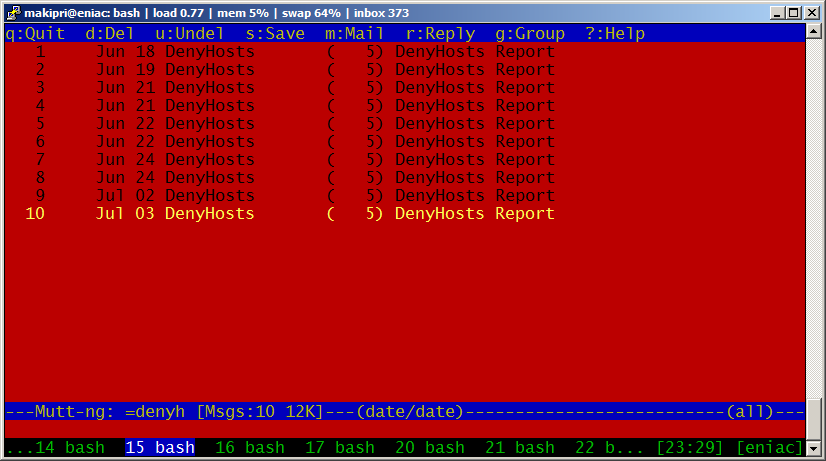
Task: Click the u:Undel shortcut hint
Action: click(x=190, y=34)
